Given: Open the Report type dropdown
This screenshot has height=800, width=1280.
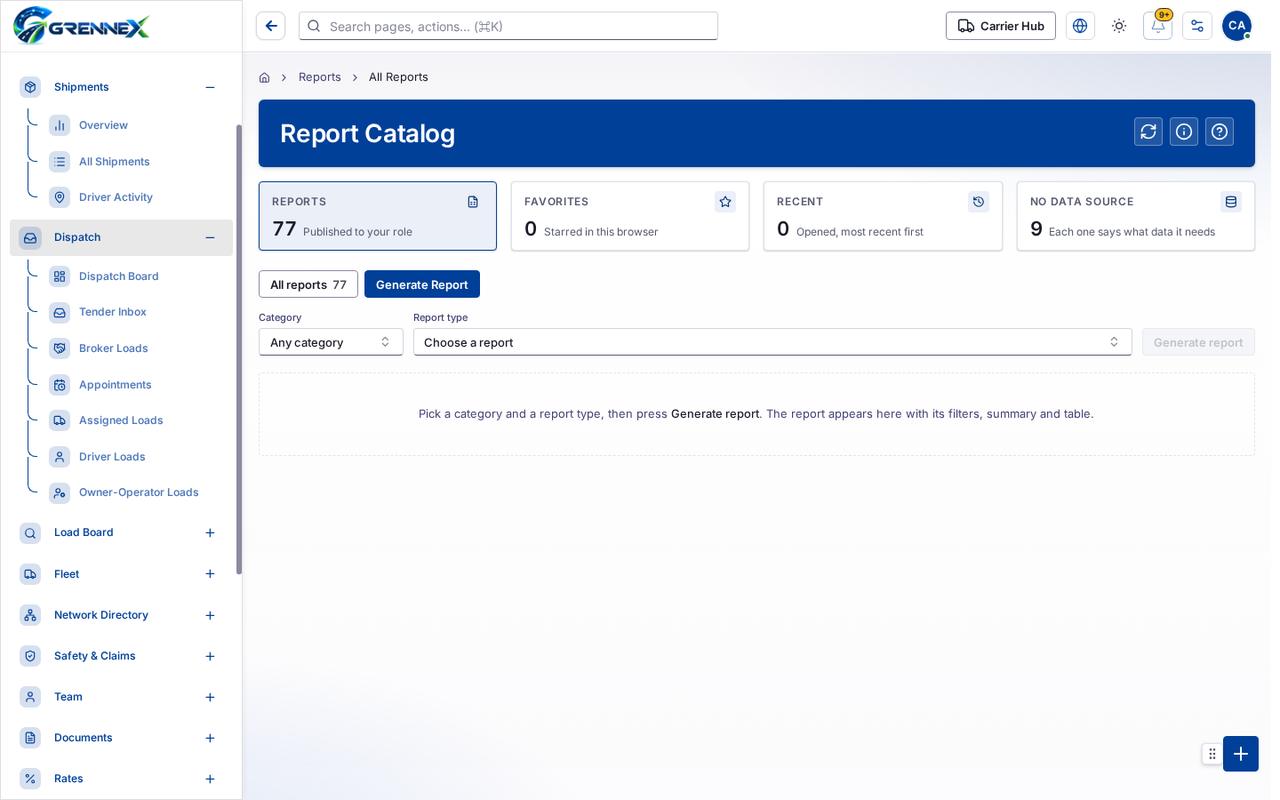Looking at the screenshot, I should (772, 342).
